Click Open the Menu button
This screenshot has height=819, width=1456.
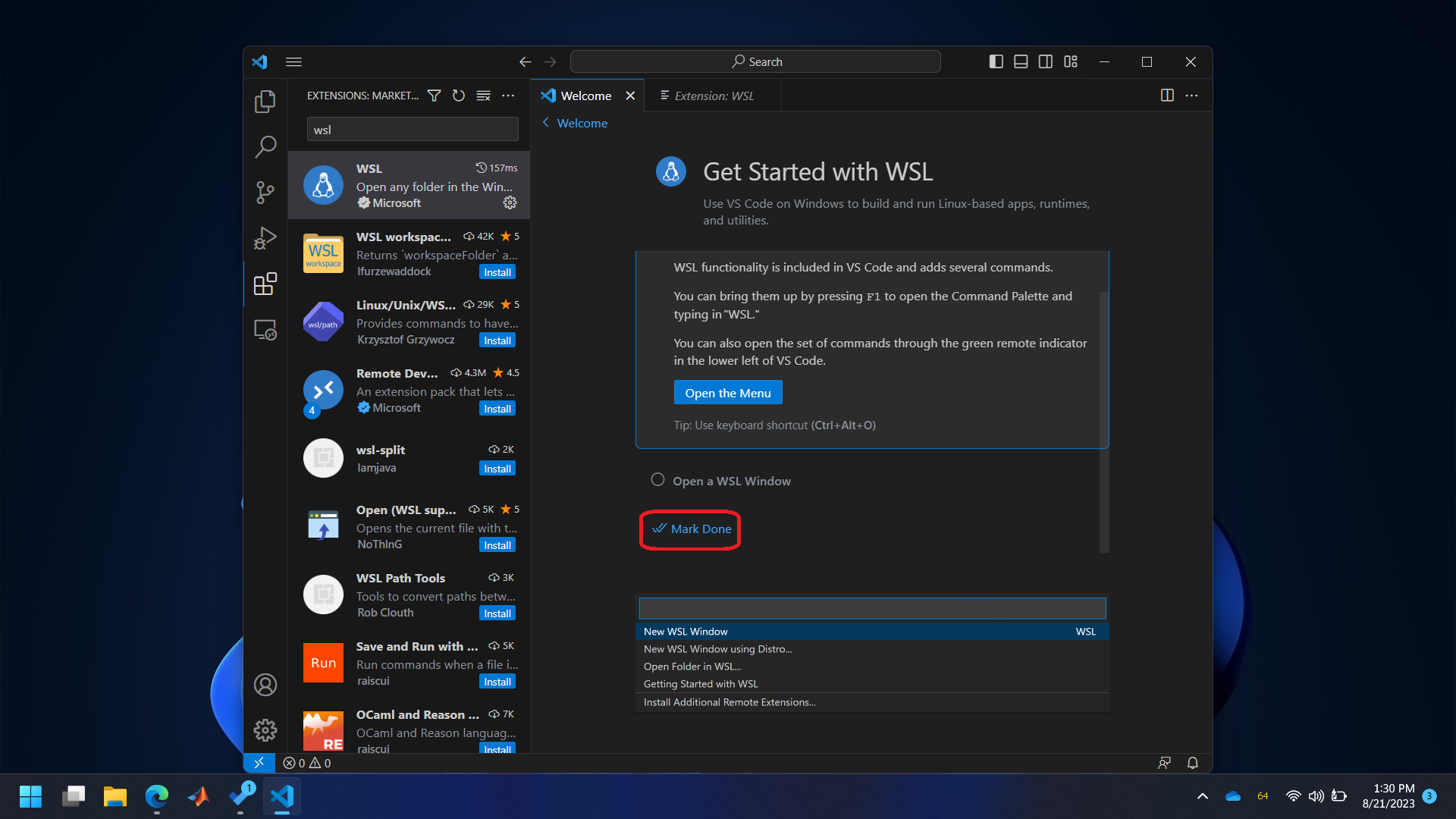click(727, 393)
